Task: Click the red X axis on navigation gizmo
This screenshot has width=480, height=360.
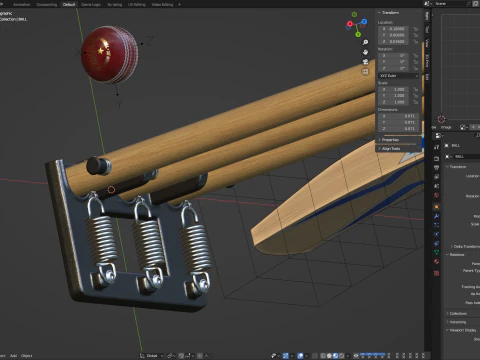Action: pos(350,24)
